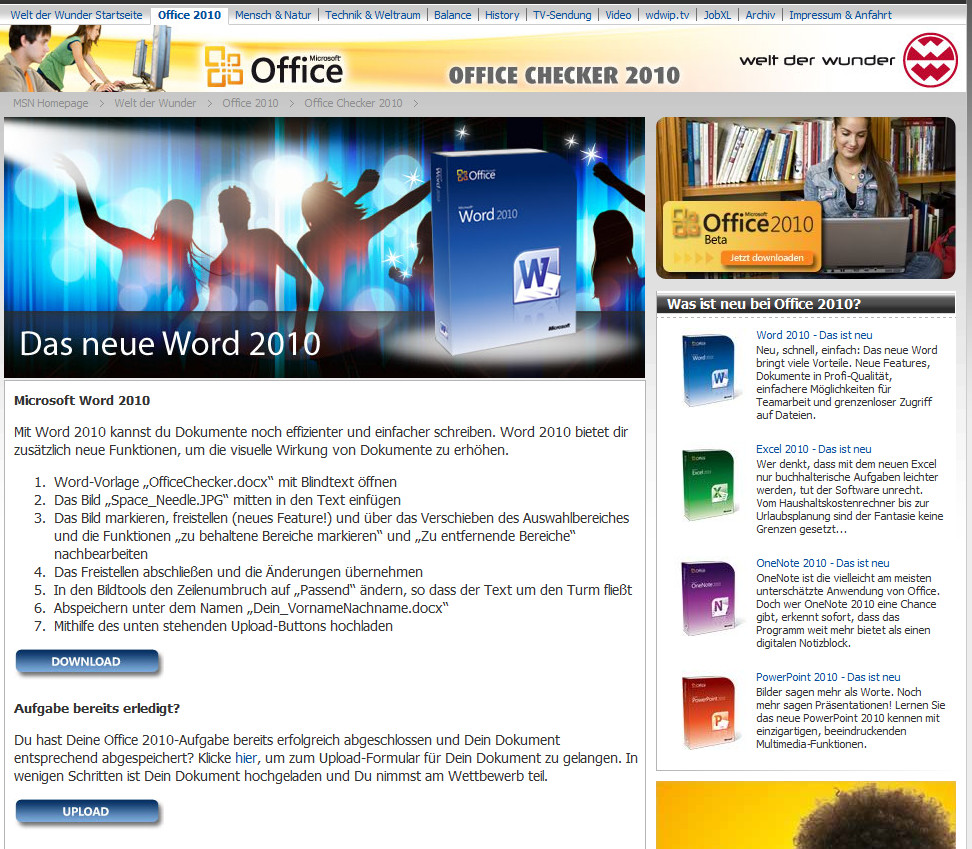Open 'PowerPoint 2010 - Das ist neu' link
The image size is (972, 849).
pos(828,677)
